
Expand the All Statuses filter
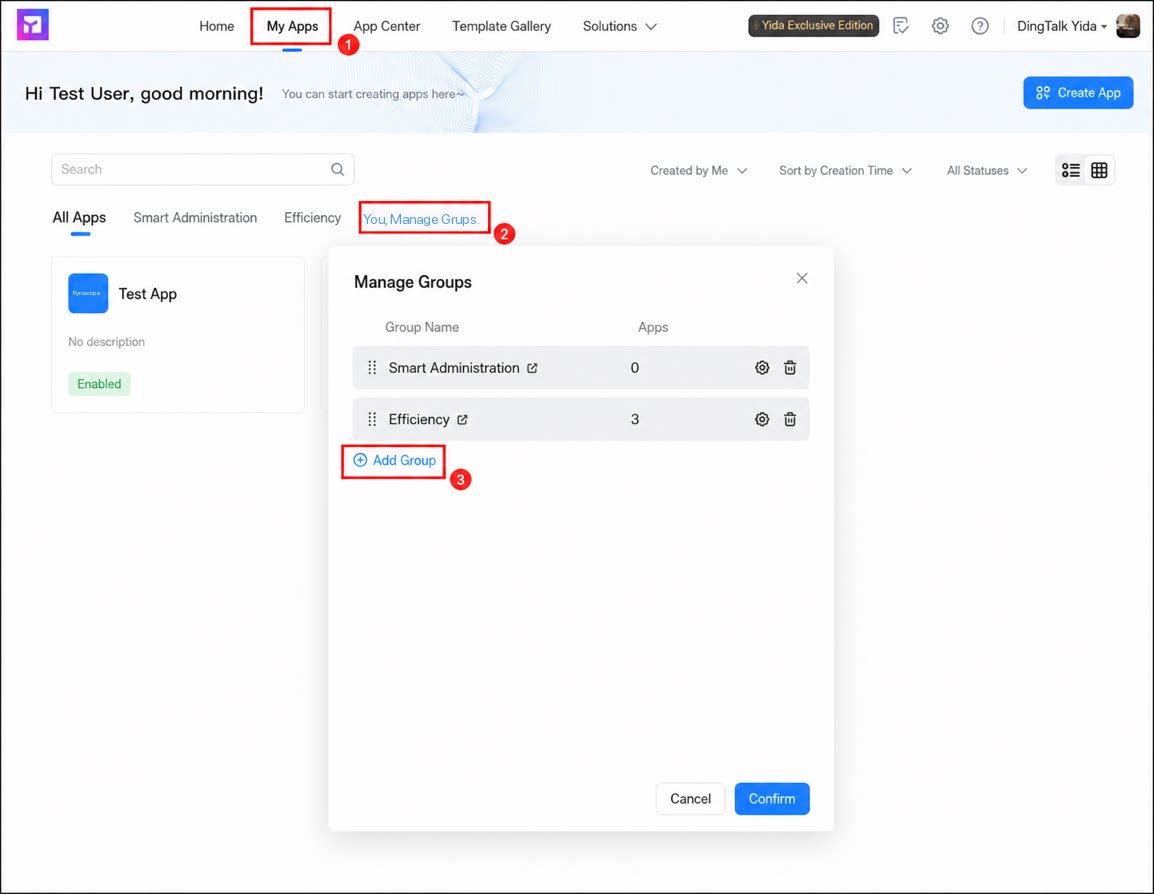click(x=986, y=171)
